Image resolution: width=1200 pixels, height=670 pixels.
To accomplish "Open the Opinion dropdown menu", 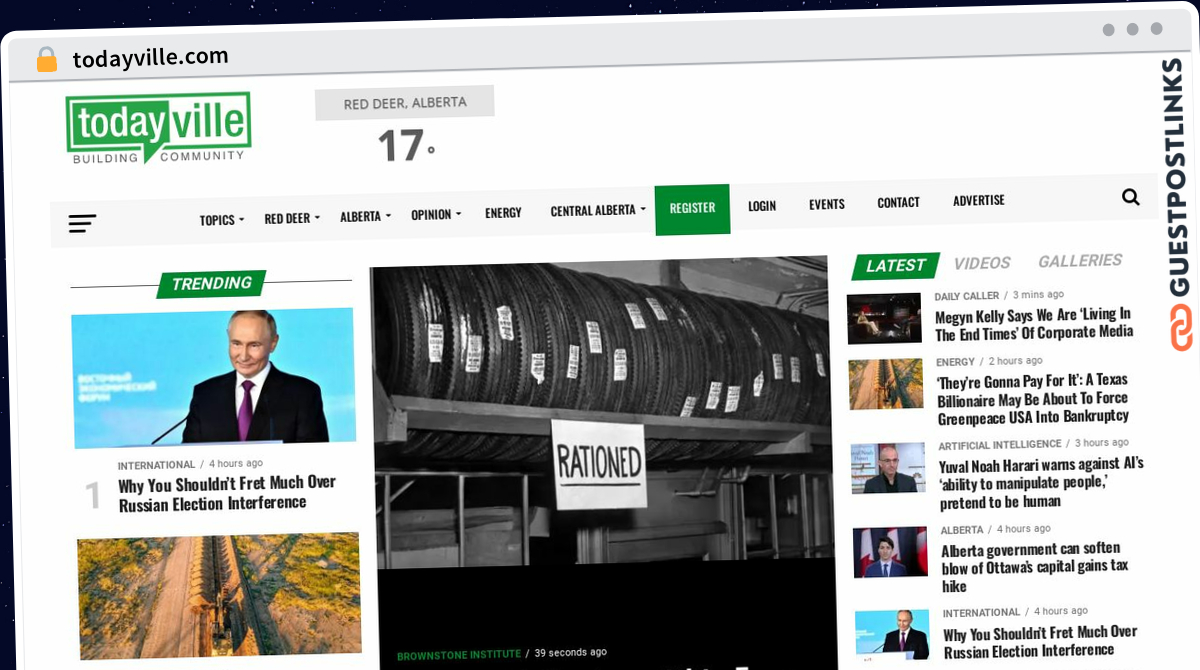I will pyautogui.click(x=436, y=214).
